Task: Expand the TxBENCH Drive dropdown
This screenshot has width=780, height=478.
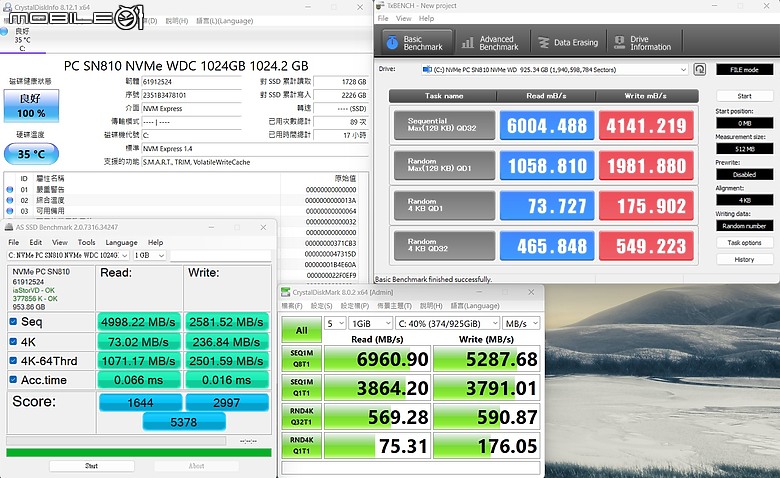Action: coord(683,70)
